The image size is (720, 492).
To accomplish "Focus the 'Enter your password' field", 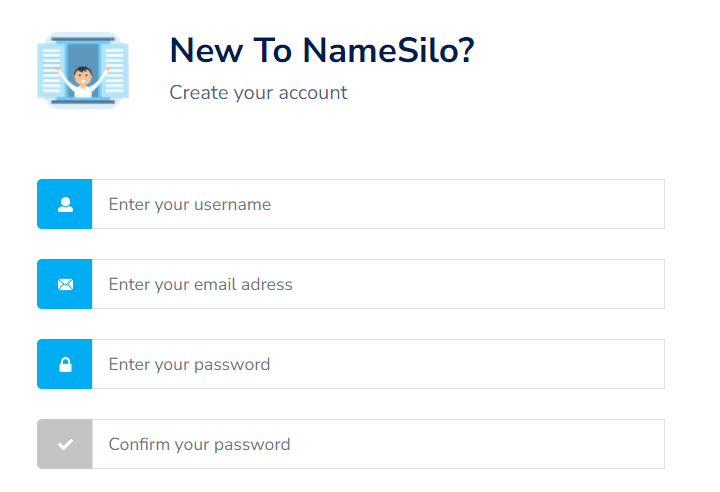I will coord(378,364).
